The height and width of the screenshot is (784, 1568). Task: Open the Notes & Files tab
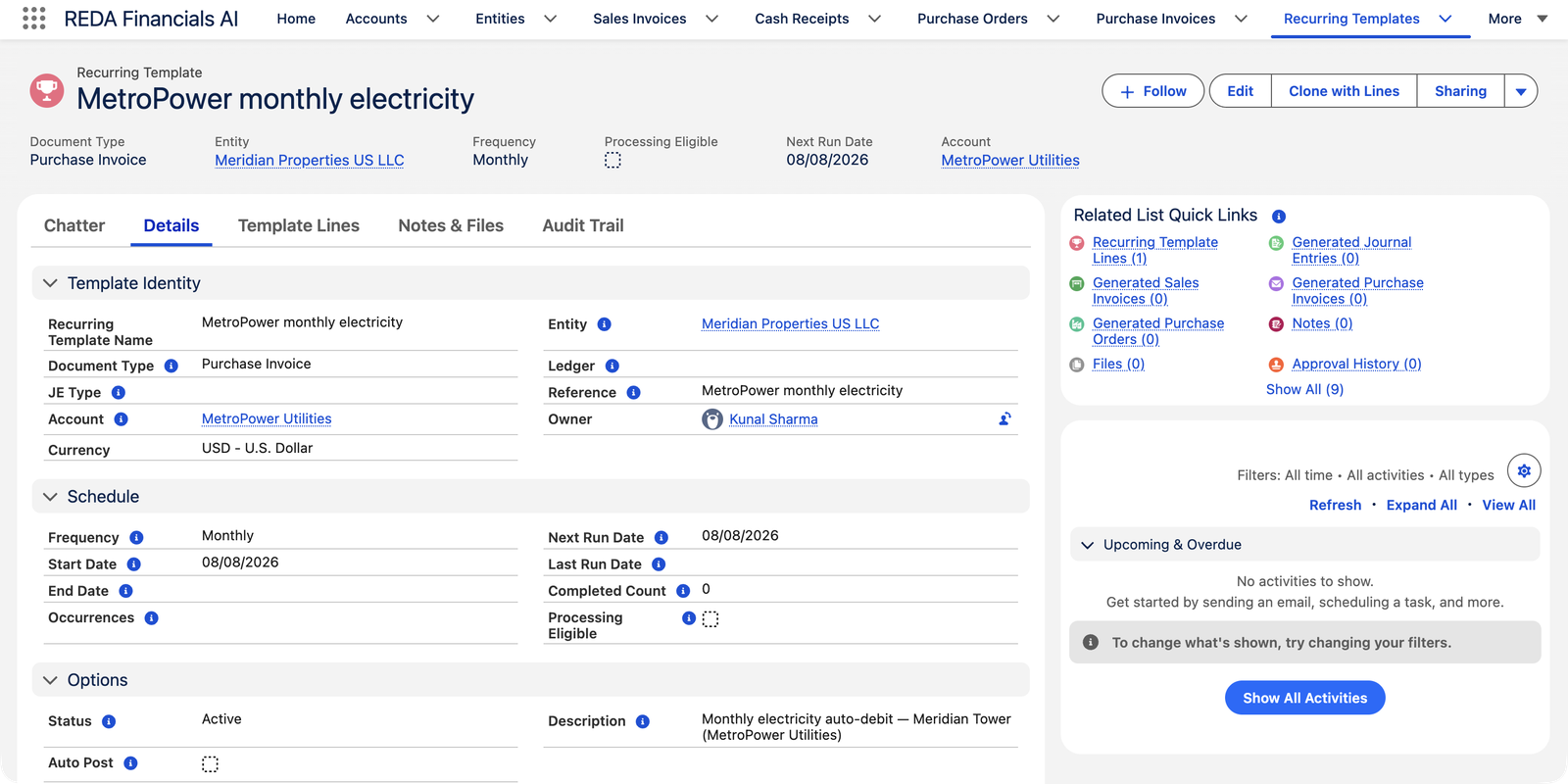coord(451,225)
